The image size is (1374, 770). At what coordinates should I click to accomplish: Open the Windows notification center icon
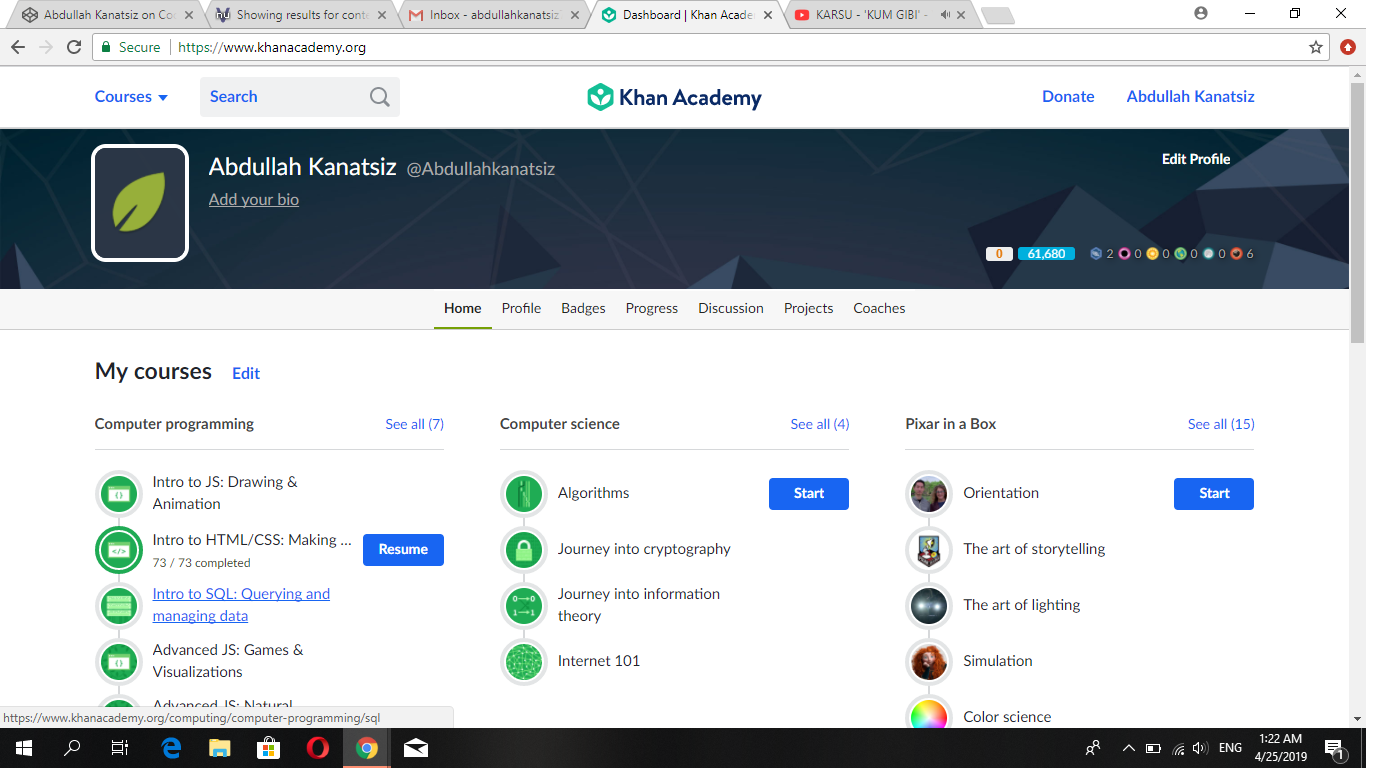tap(1334, 748)
